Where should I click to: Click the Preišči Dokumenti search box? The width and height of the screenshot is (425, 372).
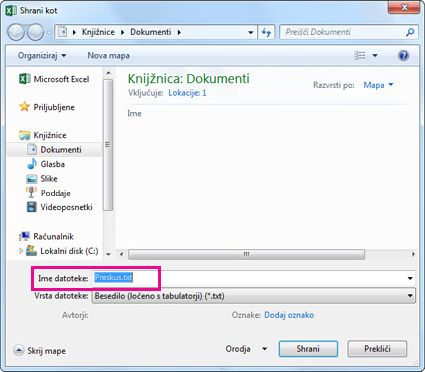[349, 32]
